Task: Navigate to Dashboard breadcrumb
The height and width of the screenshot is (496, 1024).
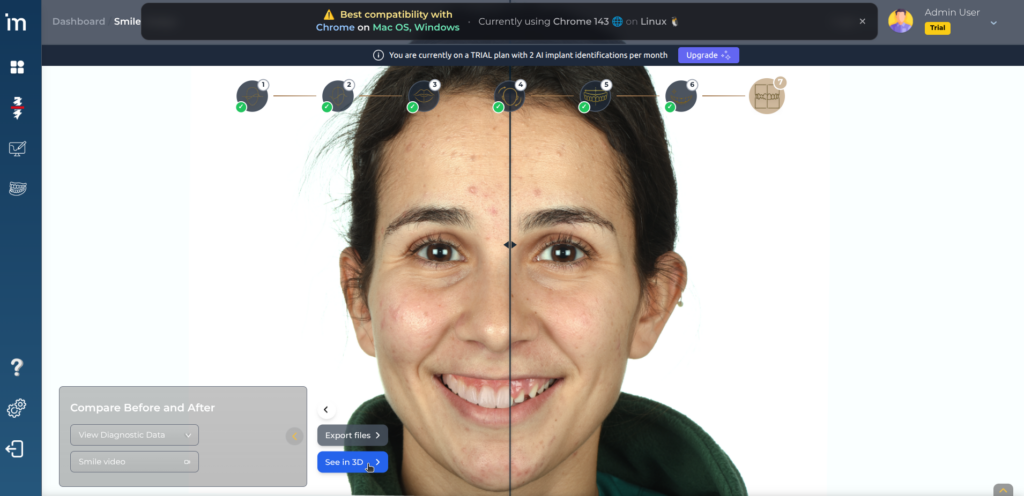Action: [78, 21]
